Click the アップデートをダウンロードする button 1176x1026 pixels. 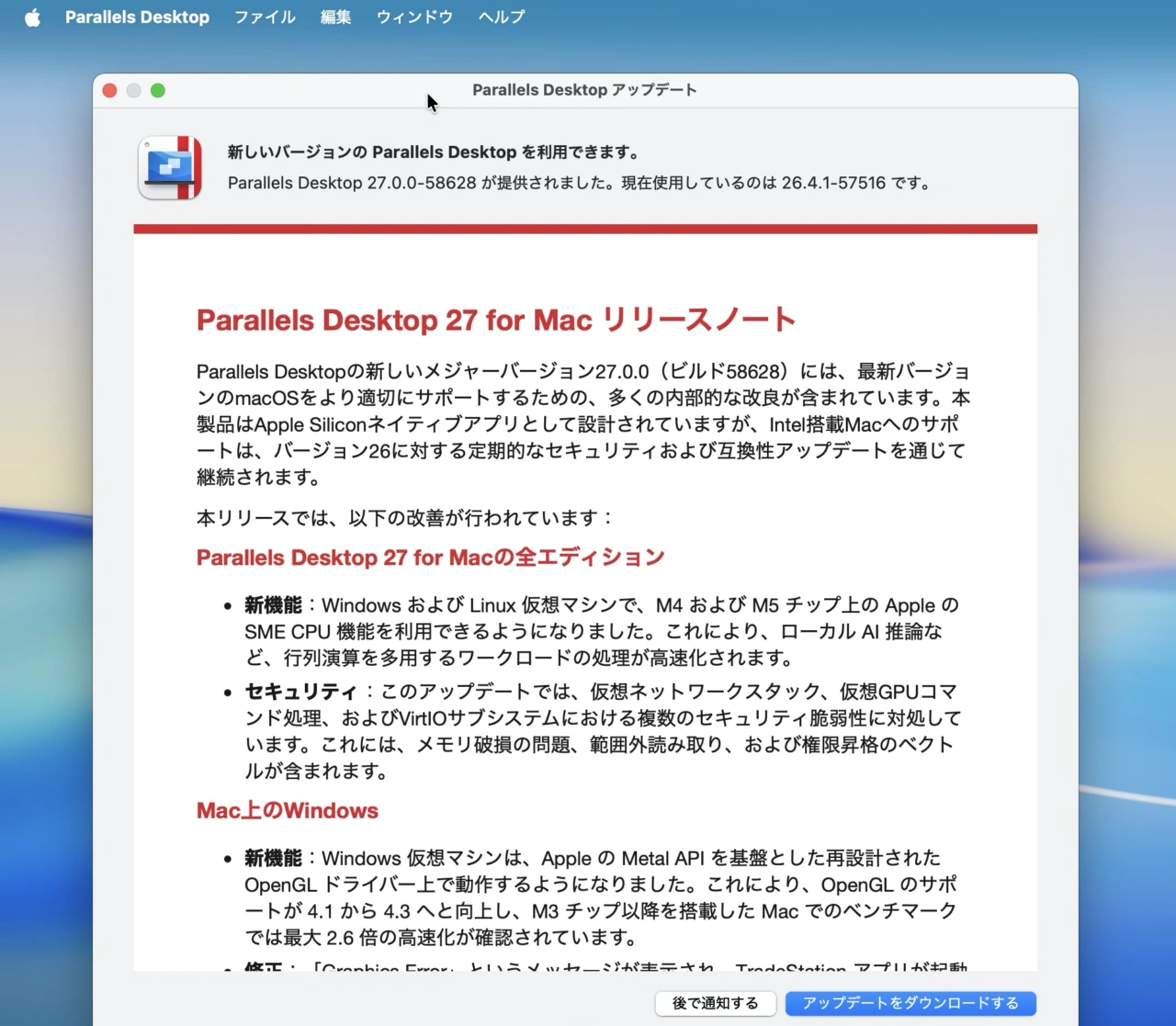click(x=910, y=1003)
